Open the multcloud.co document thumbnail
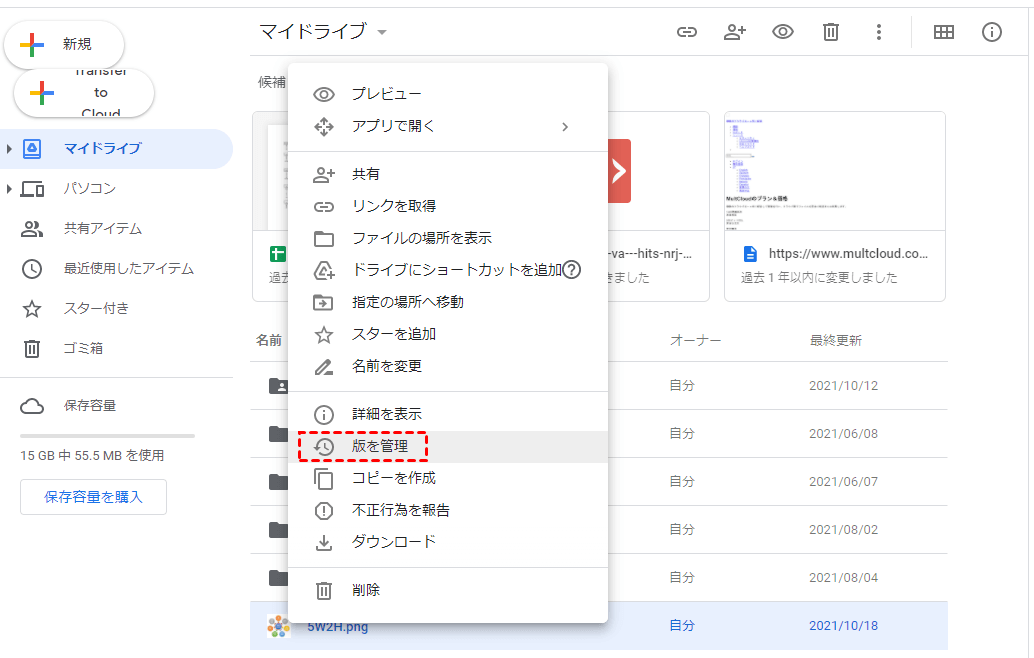Viewport: 1034px width, 658px height. pos(835,171)
